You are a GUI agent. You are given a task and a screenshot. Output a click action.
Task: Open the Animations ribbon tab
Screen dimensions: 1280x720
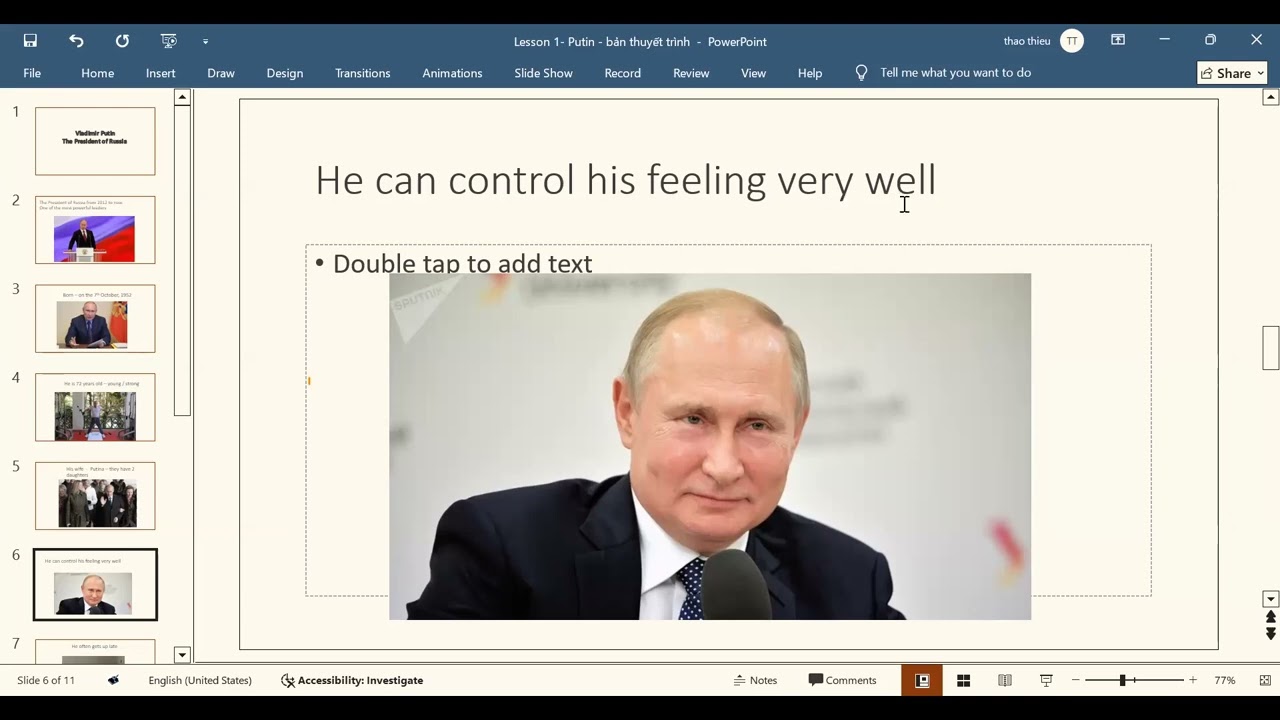(452, 73)
